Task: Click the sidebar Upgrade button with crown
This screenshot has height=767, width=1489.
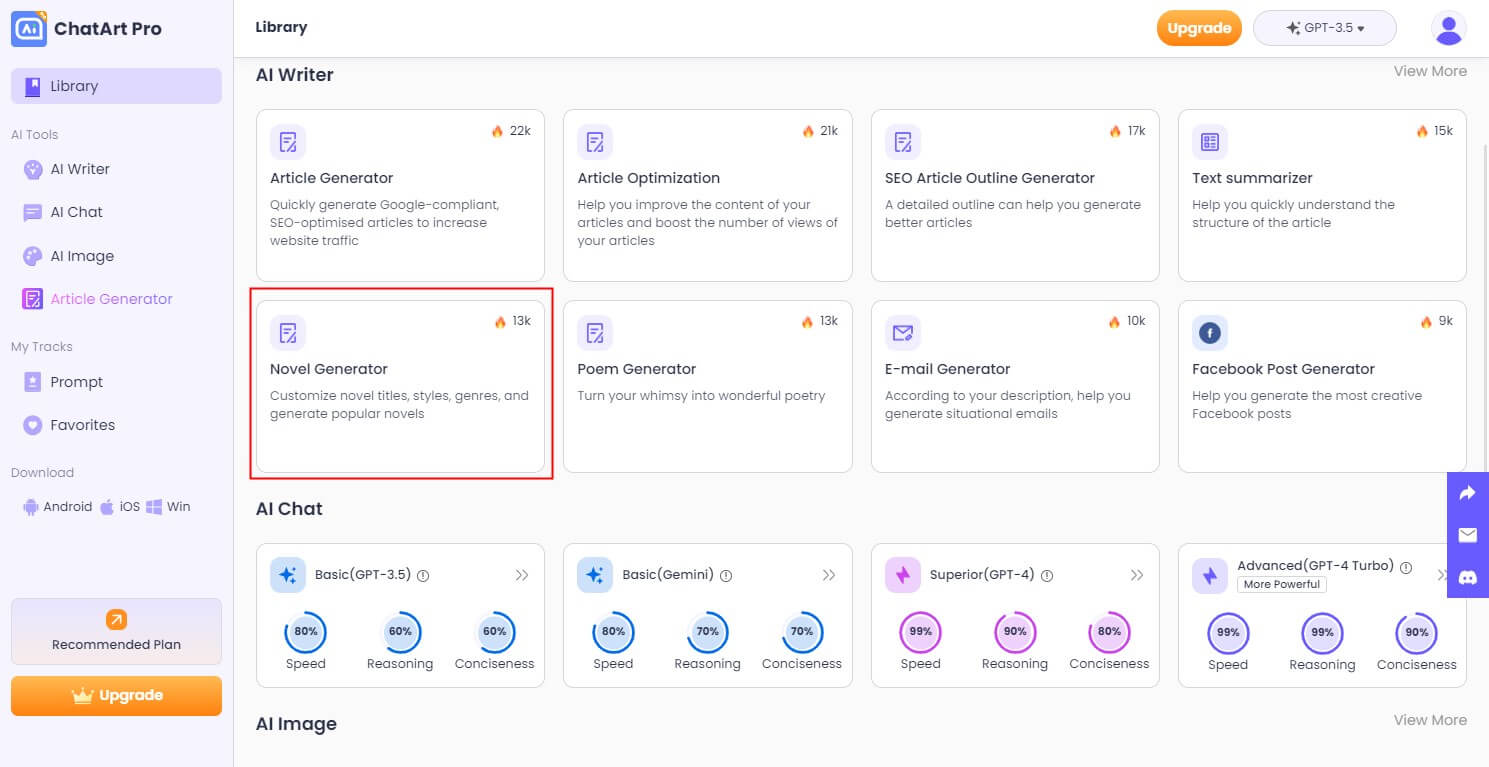Action: pyautogui.click(x=116, y=696)
